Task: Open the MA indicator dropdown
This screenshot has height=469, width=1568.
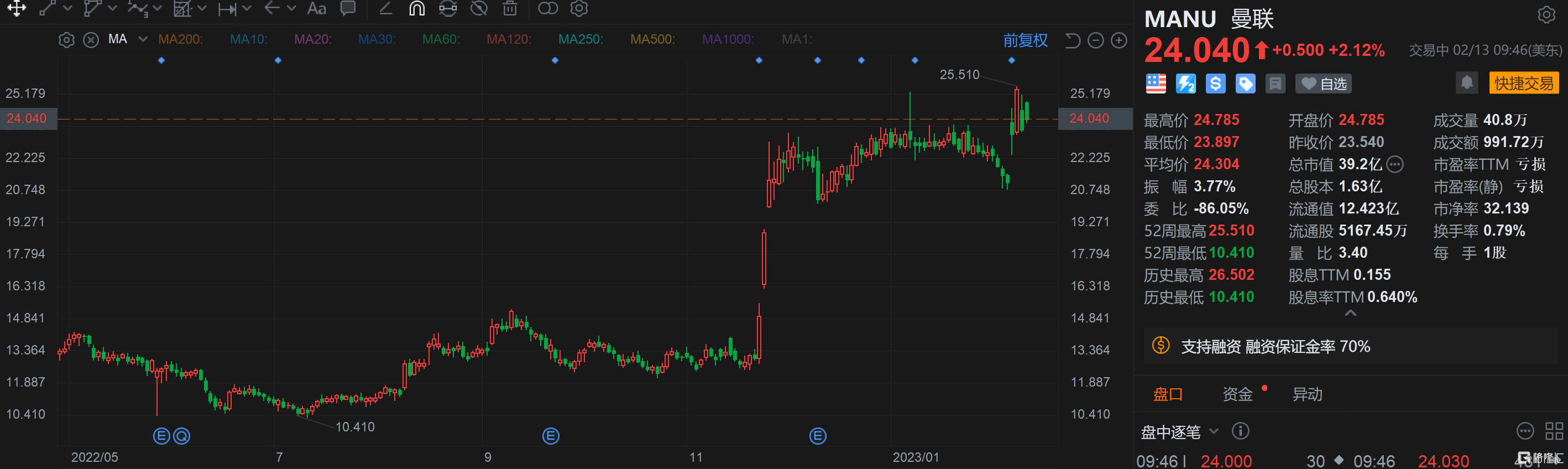Action: click(x=143, y=40)
